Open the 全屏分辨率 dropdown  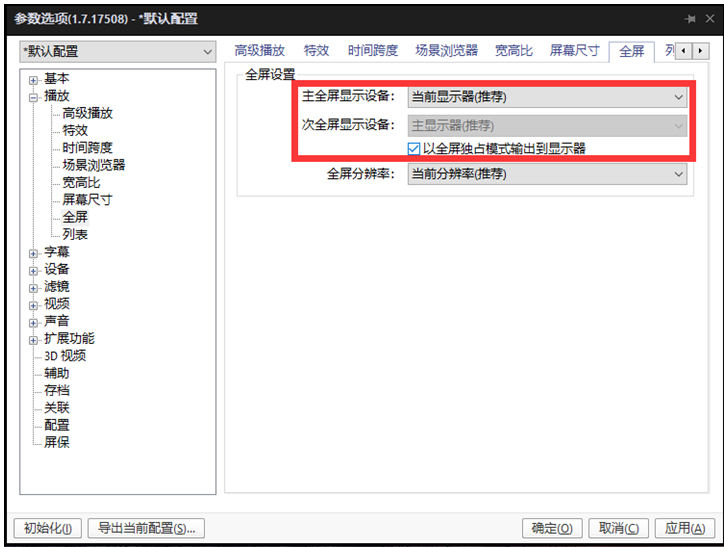[x=547, y=174]
